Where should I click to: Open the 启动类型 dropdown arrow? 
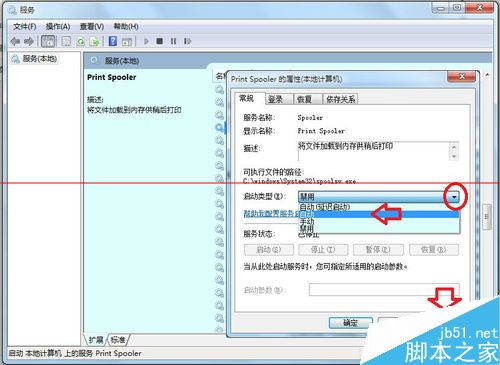[454, 197]
